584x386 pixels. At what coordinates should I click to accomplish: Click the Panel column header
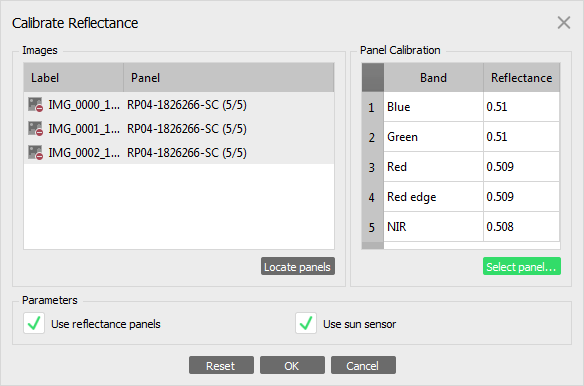tap(229, 77)
